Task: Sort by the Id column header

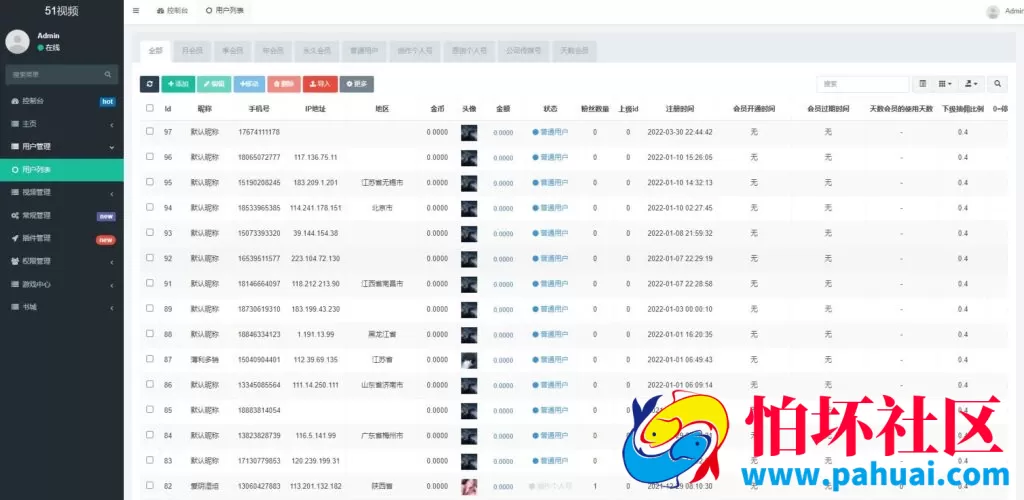Action: (168, 108)
